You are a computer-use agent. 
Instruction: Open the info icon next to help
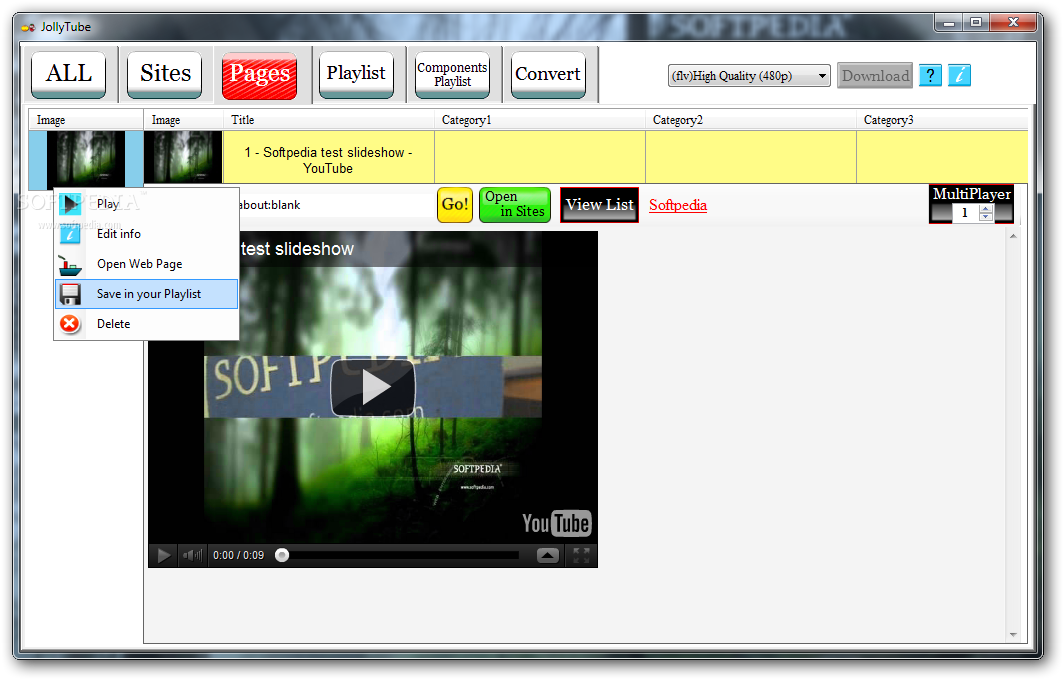pos(960,75)
